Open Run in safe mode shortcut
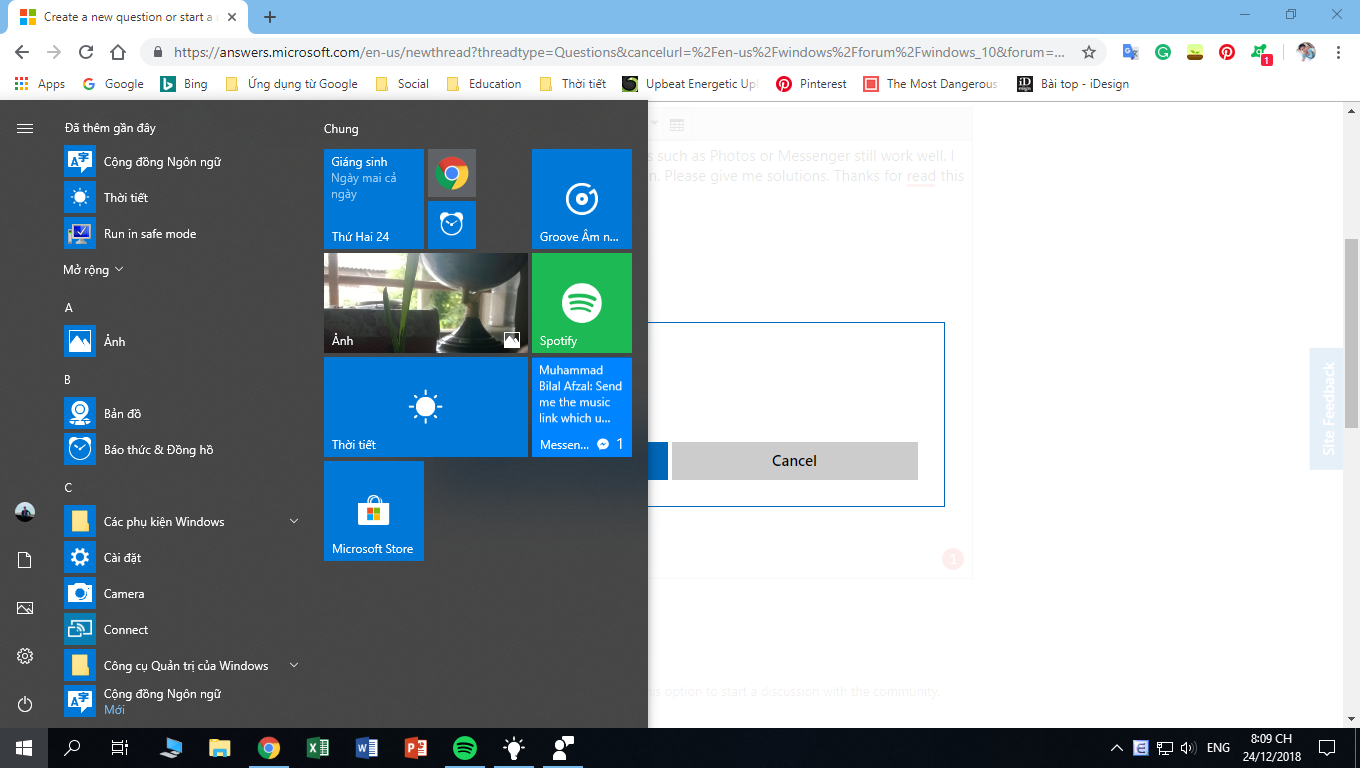Viewport: 1360px width, 768px height. coord(184,234)
